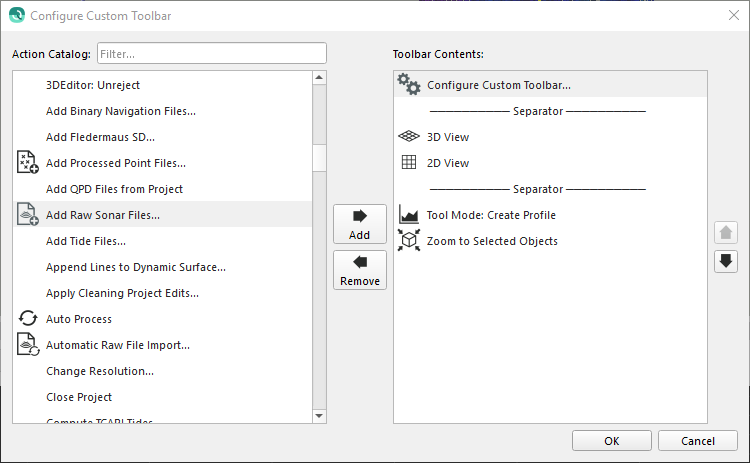This screenshot has height=463, width=750.
Task: Click the Create Profile tool icon
Action: click(408, 215)
